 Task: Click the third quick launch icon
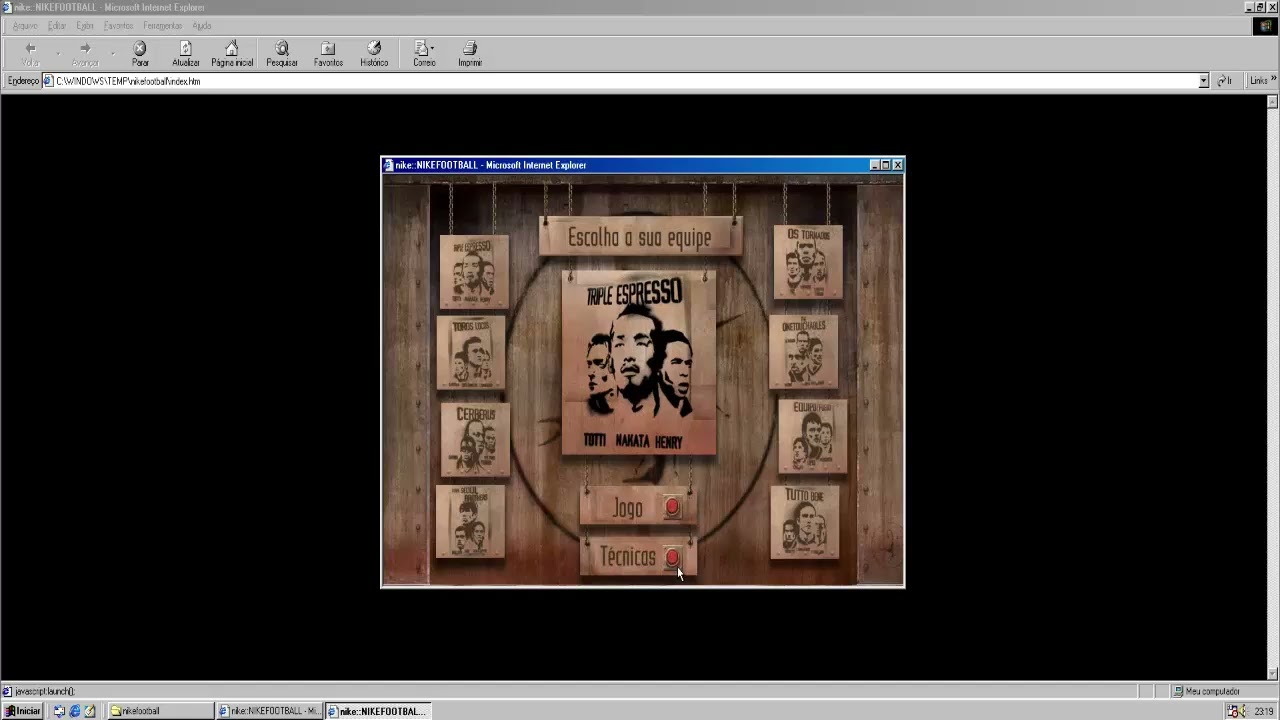(90, 711)
